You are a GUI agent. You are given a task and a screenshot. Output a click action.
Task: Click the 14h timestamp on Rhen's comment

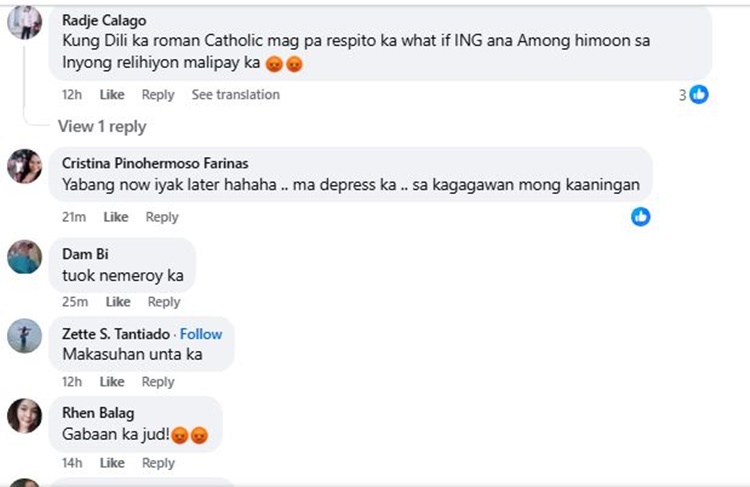point(72,463)
